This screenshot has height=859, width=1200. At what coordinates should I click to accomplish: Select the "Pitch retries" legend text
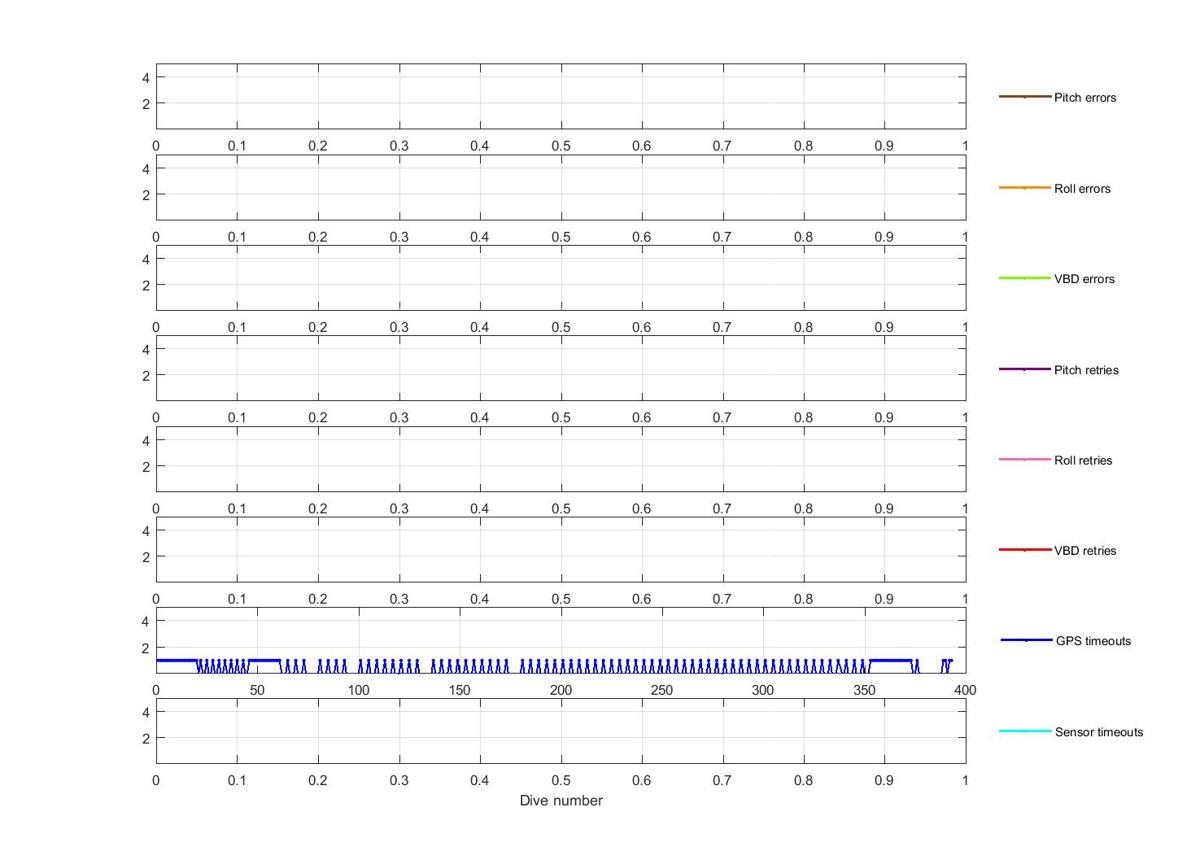(1086, 370)
